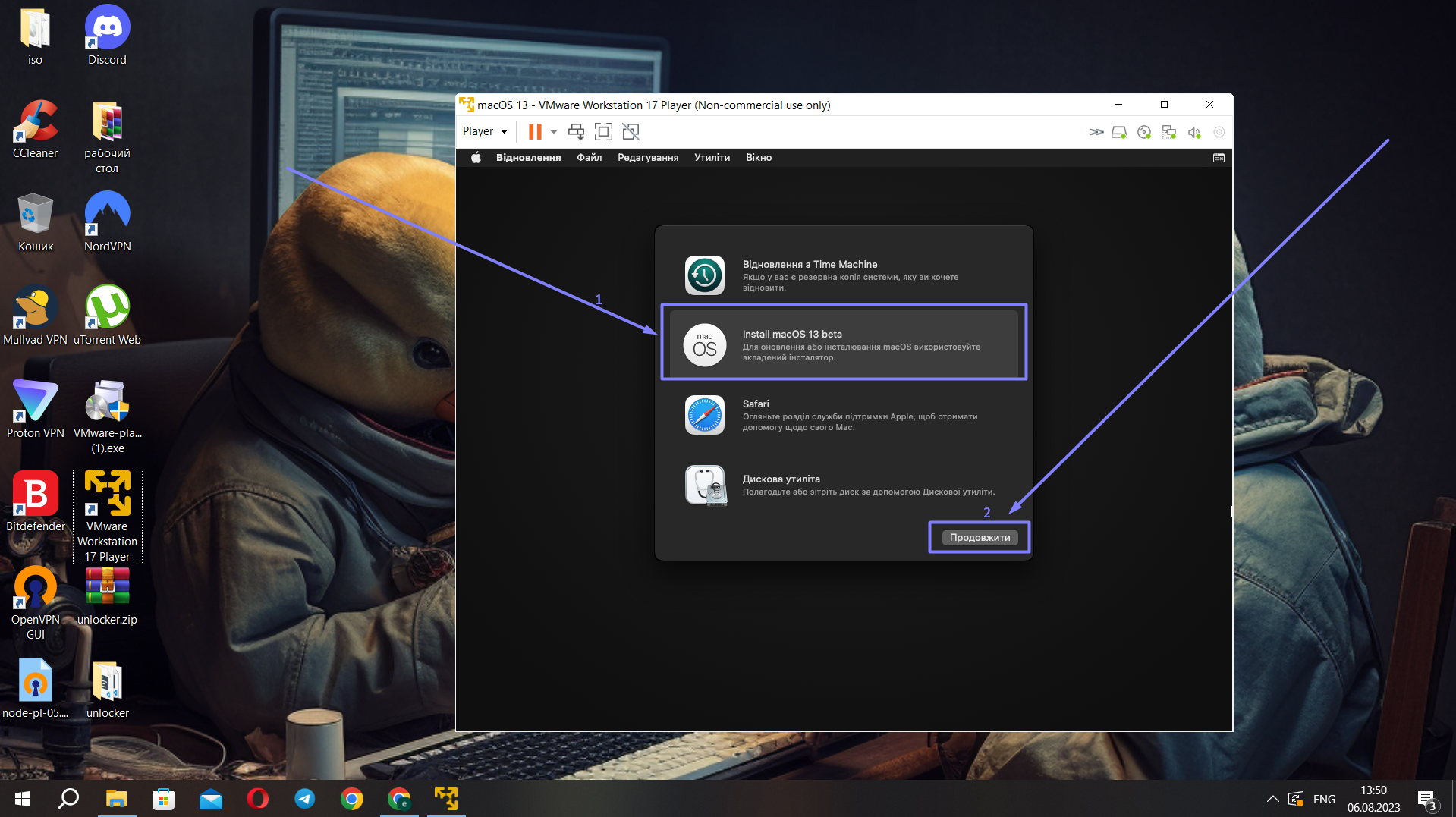1456x817 pixels.
Task: Open the notification center icon
Action: pos(1427,800)
